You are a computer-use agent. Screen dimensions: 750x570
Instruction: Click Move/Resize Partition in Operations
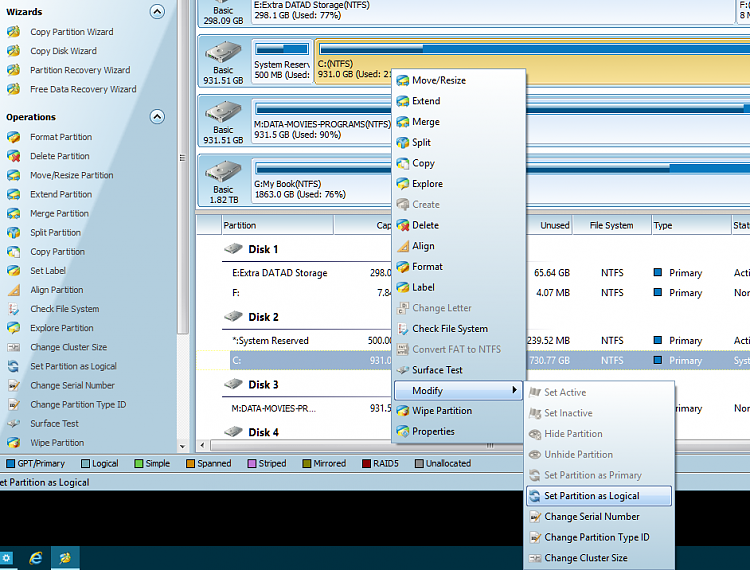(72, 175)
